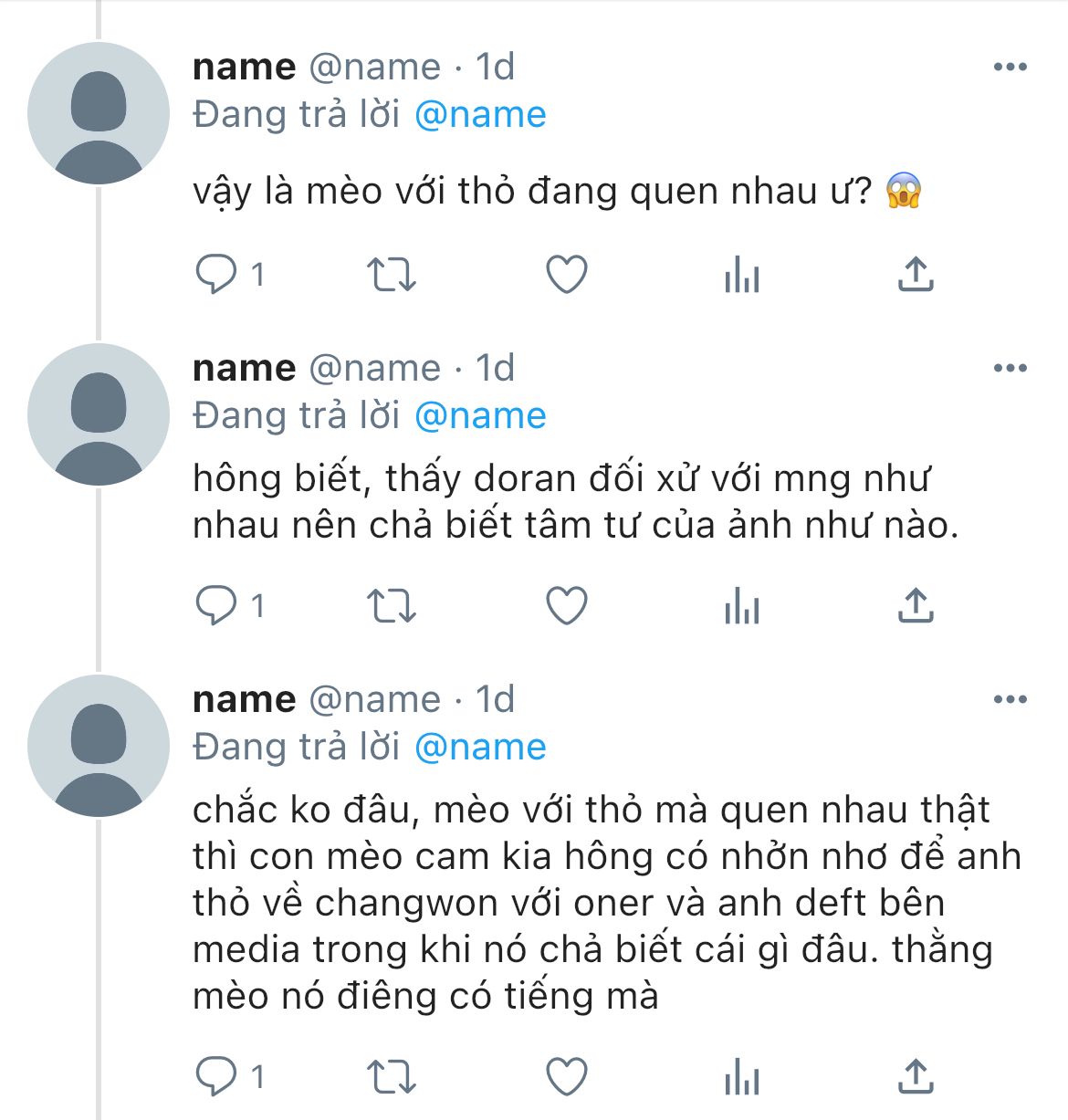View analytics for the 'chắc ko đâu' tweet

tap(741, 1076)
